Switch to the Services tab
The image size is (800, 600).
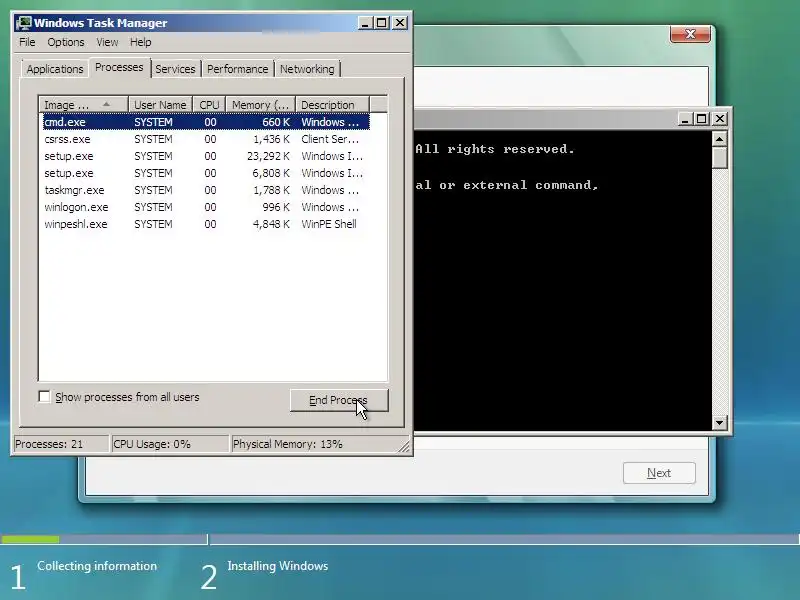point(175,69)
